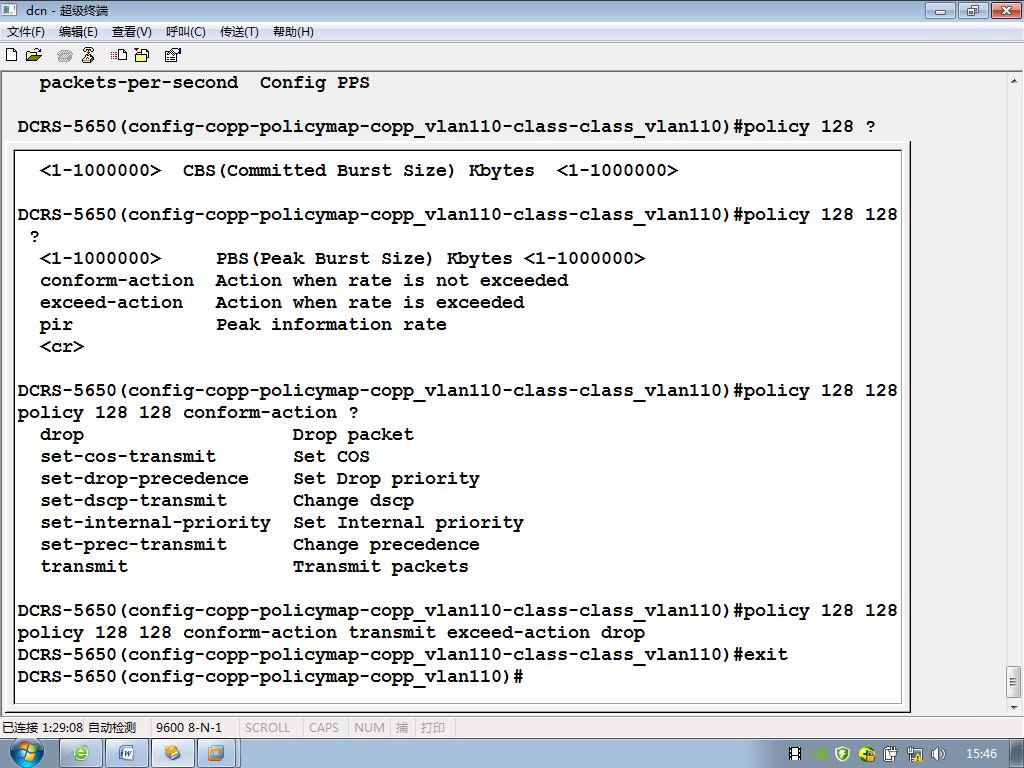Click the power plug tray icon
Image resolution: width=1024 pixels, height=768 pixels.
coord(891,754)
